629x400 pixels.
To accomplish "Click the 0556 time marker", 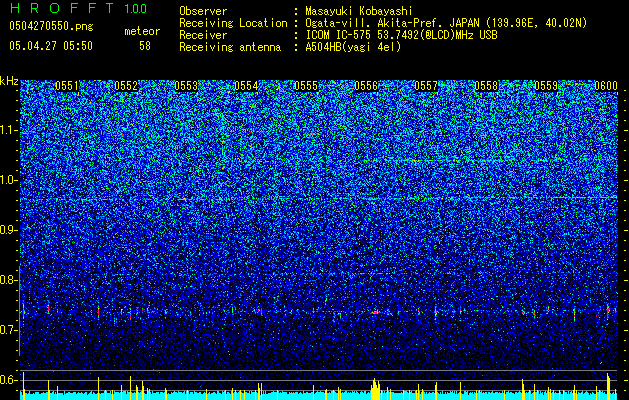I will [x=366, y=86].
